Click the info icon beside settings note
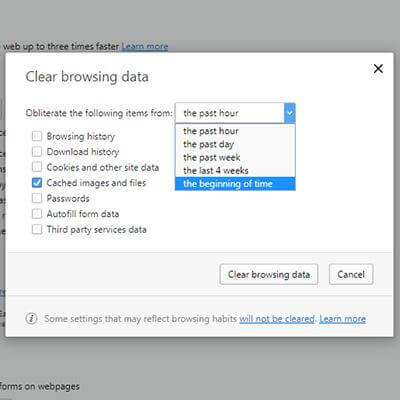 31,319
